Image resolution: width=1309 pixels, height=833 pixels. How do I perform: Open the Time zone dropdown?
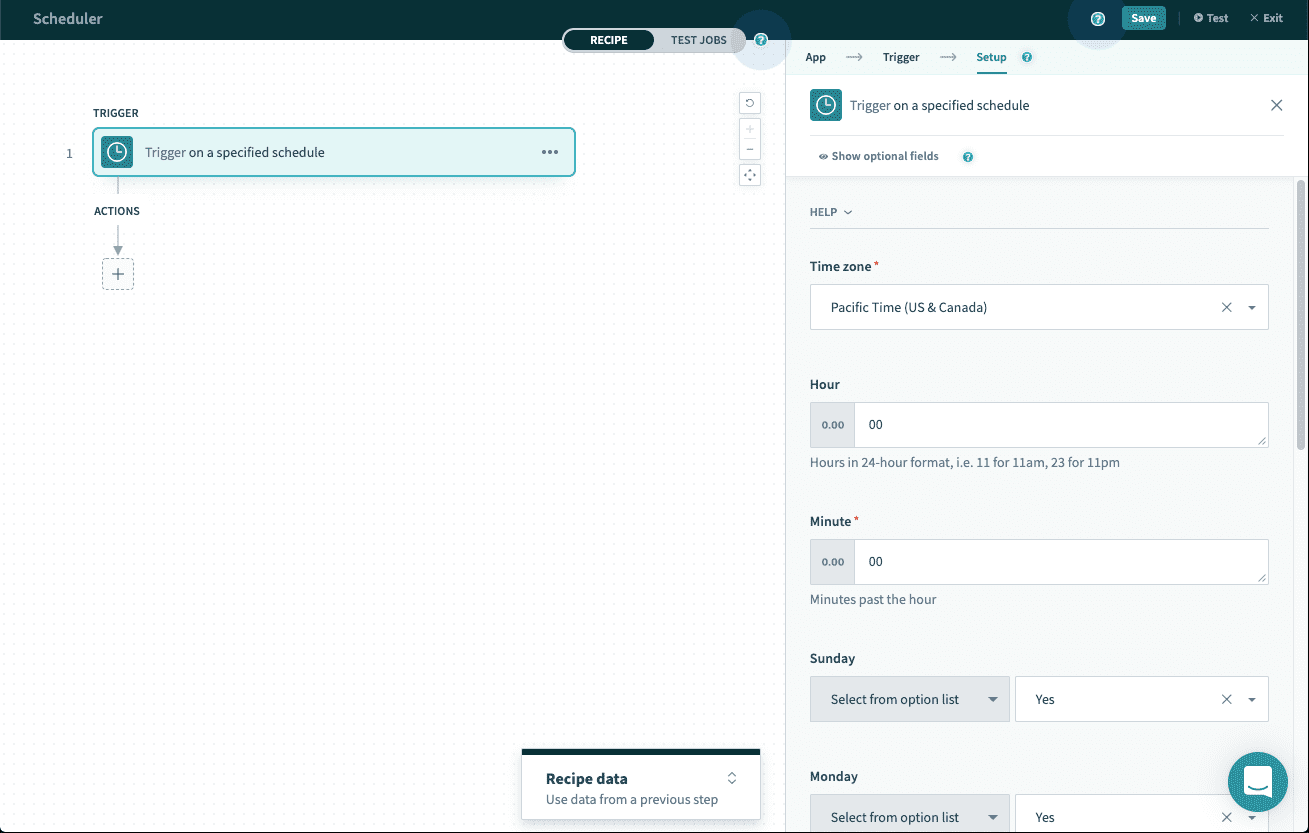point(1250,307)
